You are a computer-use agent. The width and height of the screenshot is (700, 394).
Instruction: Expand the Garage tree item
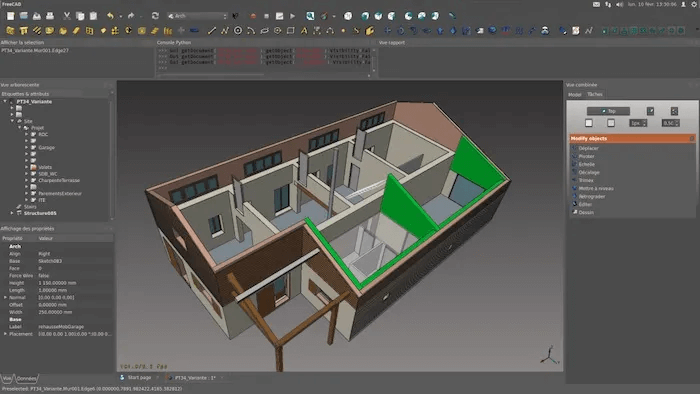click(26, 147)
